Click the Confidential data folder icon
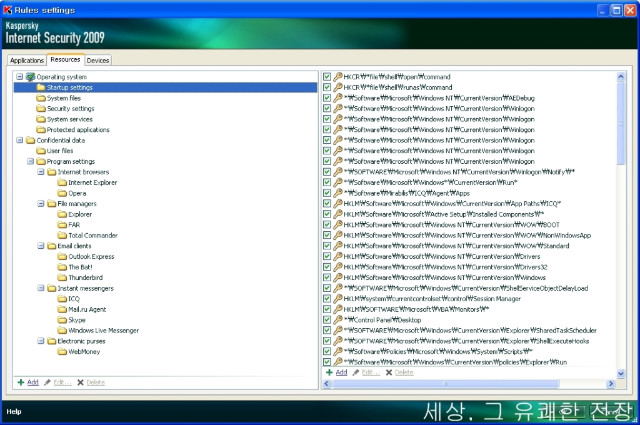The height and width of the screenshot is (425, 640). 31,140
